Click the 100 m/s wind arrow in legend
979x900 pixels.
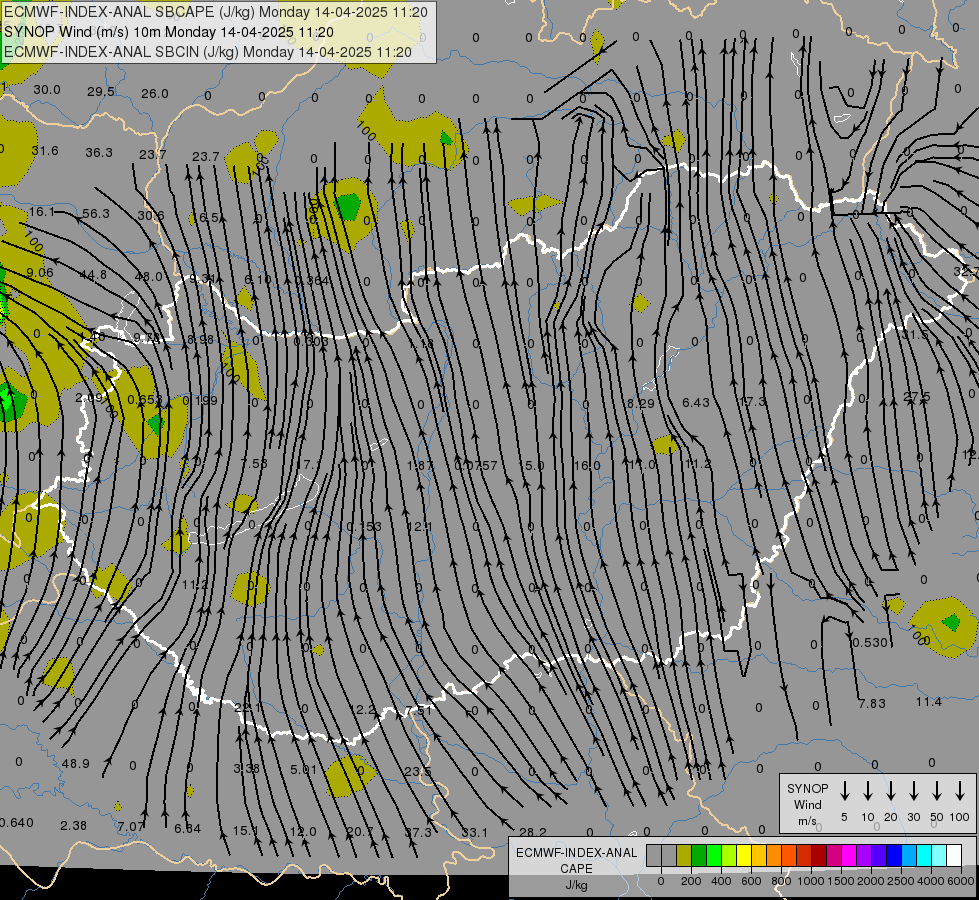960,791
